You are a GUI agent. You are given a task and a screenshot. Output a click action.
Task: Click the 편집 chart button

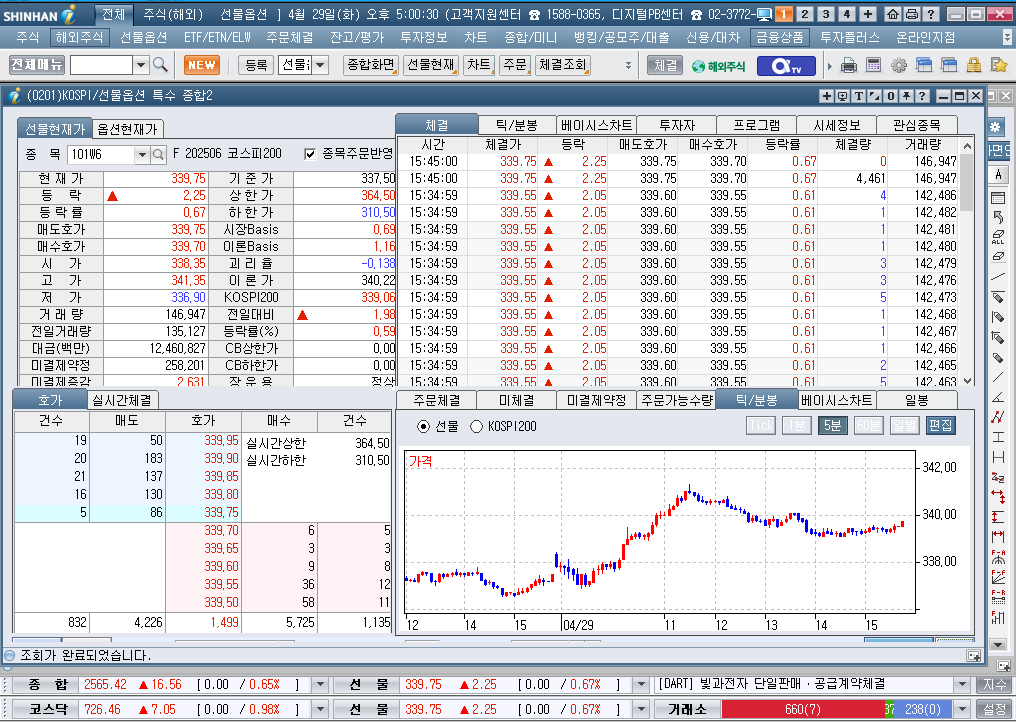[x=940, y=425]
